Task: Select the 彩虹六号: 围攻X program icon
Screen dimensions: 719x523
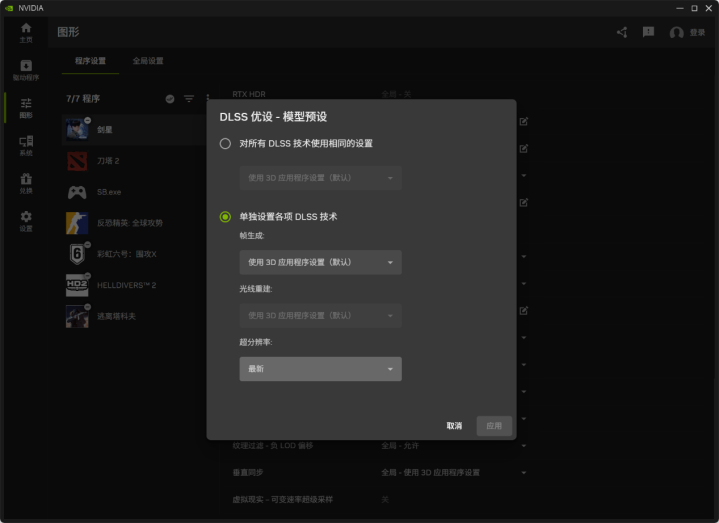Action: [77, 254]
